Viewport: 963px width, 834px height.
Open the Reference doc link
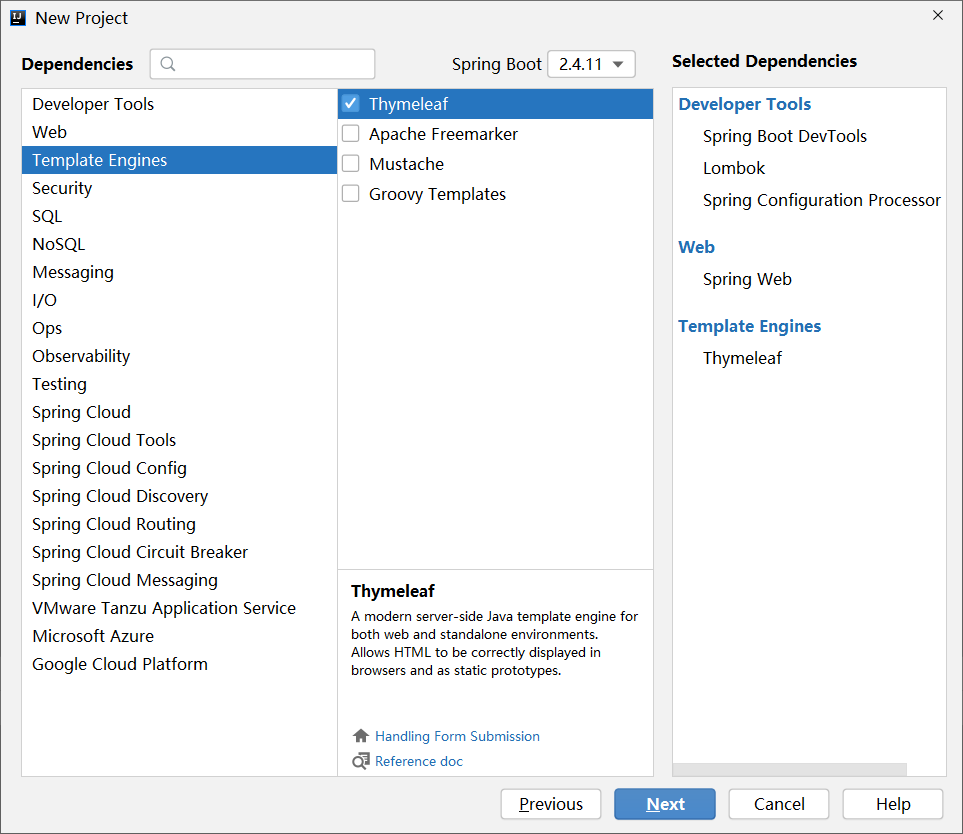[x=418, y=761]
